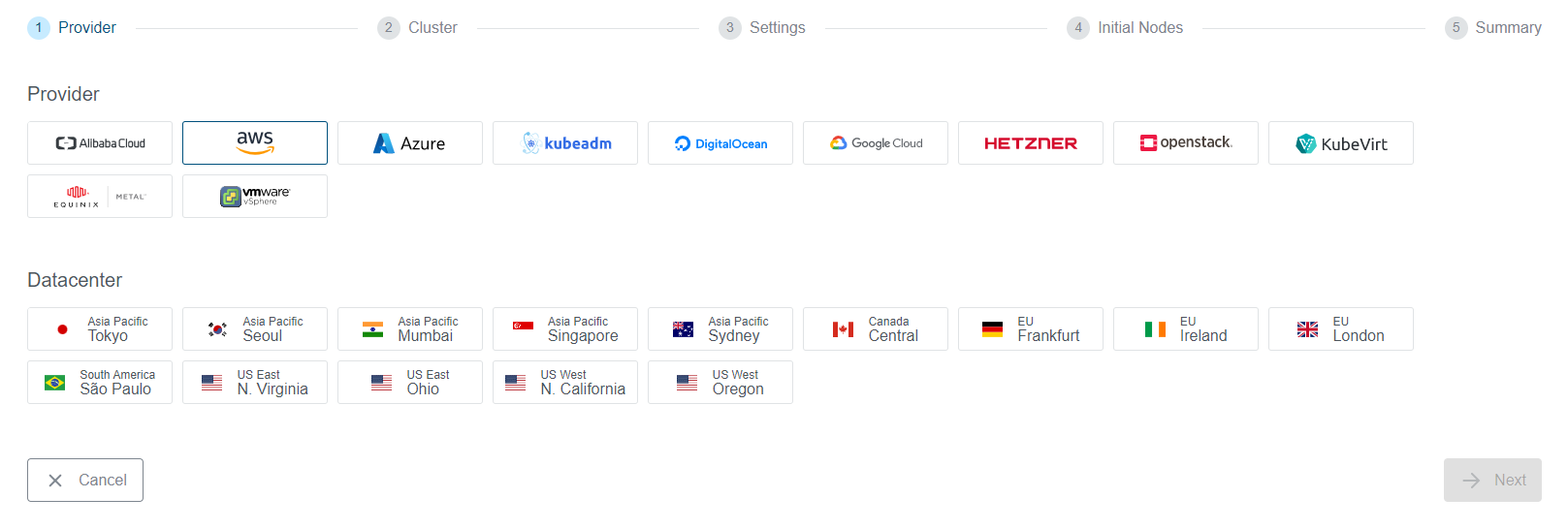The height and width of the screenshot is (529, 1568).
Task: Pick the Hetzner provider tile
Action: point(1031,143)
